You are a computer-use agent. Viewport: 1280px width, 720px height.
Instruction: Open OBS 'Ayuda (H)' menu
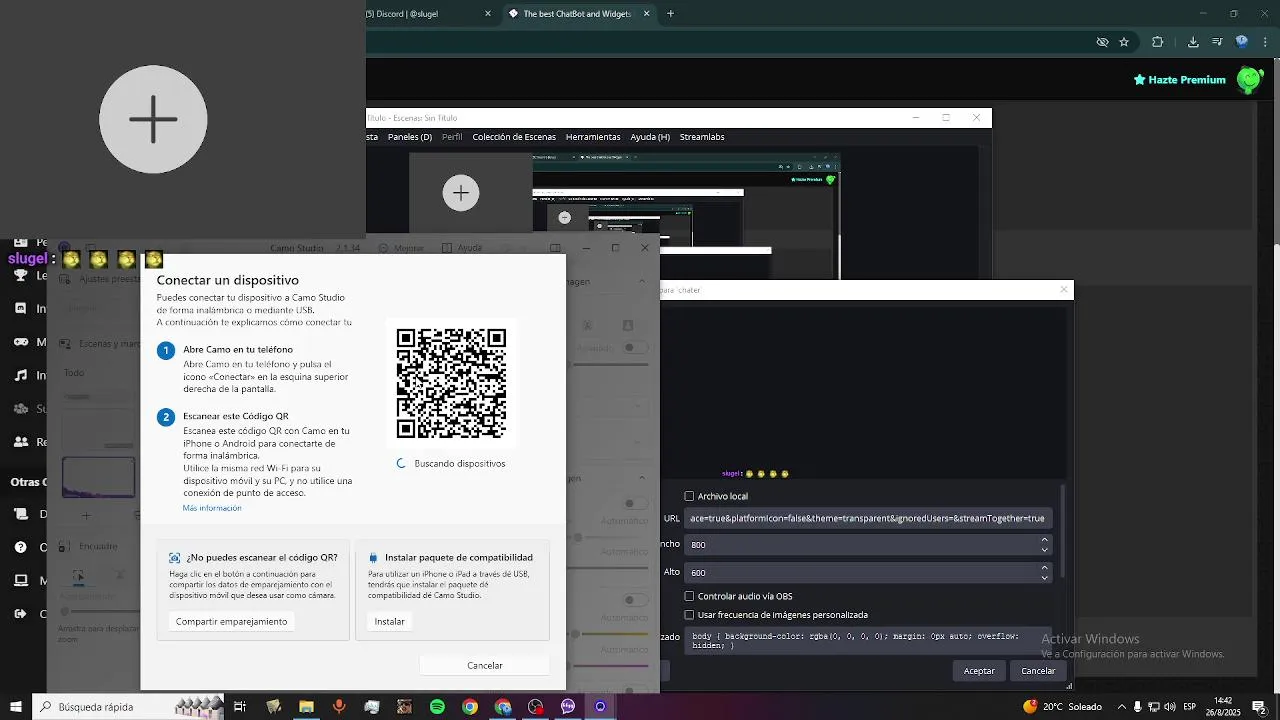click(x=650, y=137)
